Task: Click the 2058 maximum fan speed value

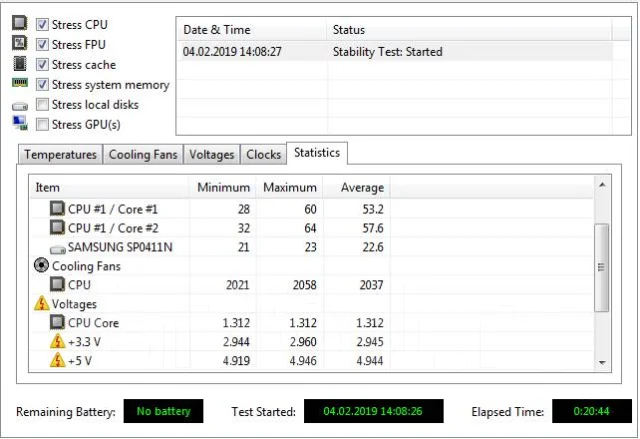Action: (304, 285)
